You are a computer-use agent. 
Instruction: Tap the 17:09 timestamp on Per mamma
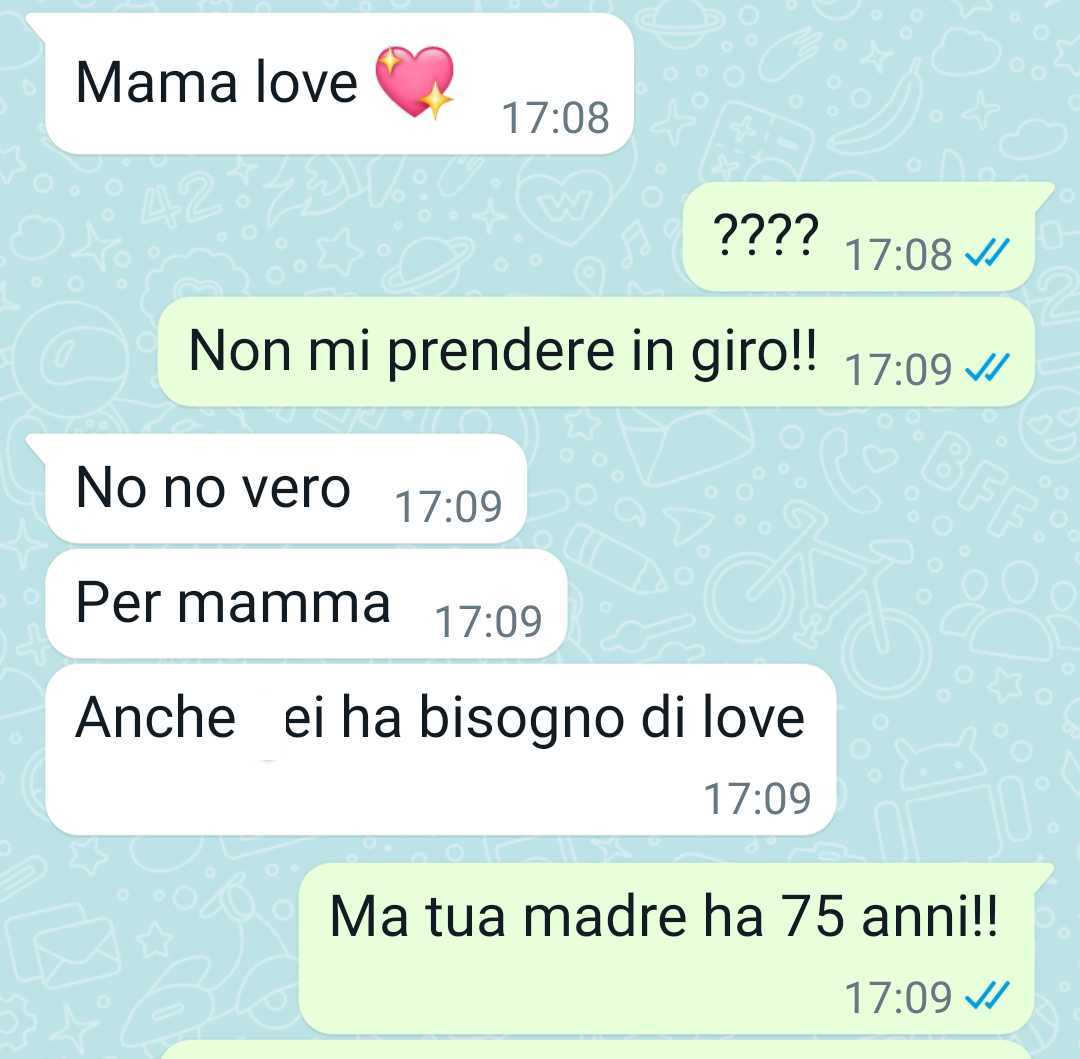pos(488,622)
